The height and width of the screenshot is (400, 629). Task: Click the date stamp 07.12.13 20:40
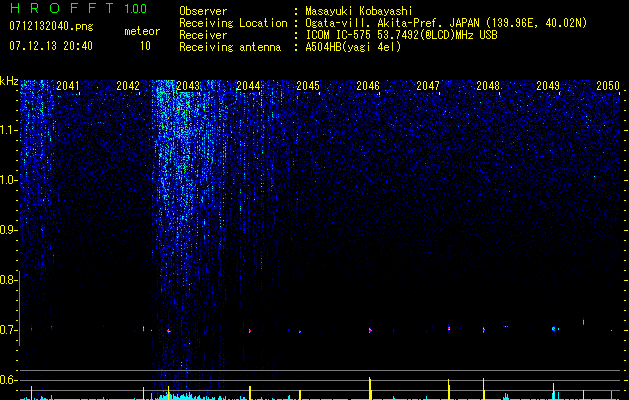[51, 46]
